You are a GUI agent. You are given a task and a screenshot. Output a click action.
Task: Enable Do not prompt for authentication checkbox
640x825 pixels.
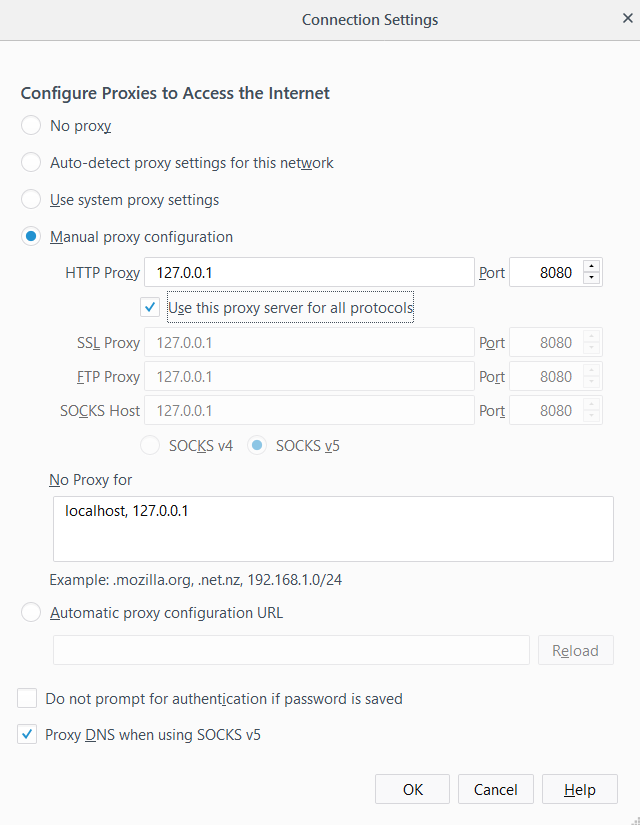27,699
